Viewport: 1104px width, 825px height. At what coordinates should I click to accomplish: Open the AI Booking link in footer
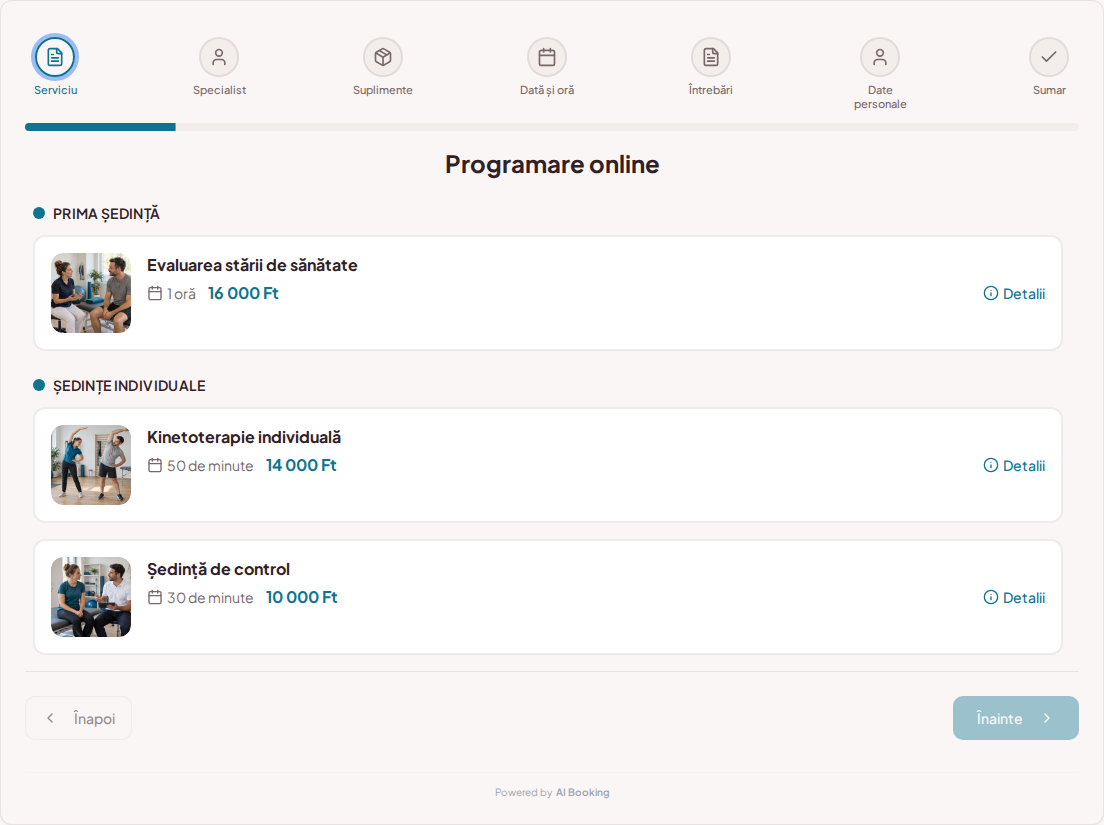pyautogui.click(x=582, y=793)
